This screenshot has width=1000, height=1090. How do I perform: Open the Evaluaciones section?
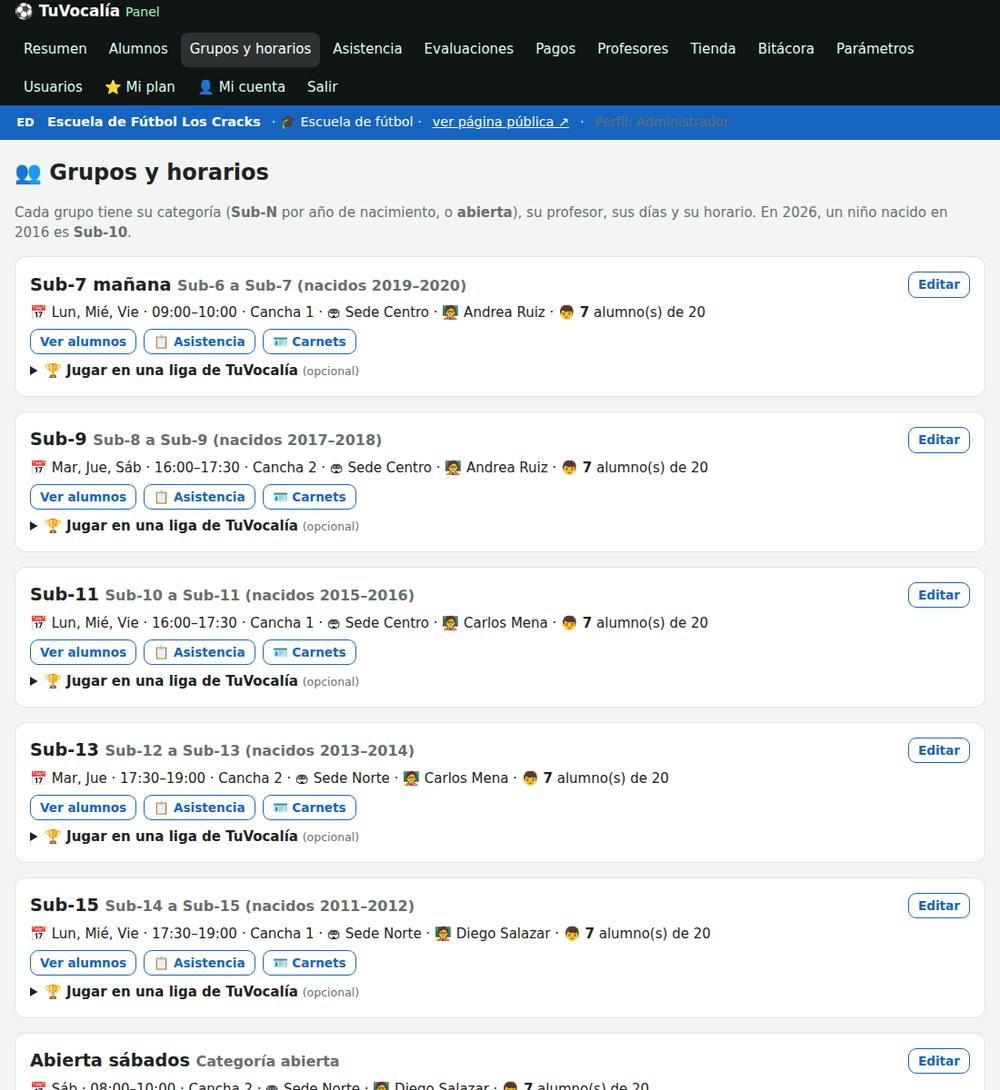pos(468,49)
